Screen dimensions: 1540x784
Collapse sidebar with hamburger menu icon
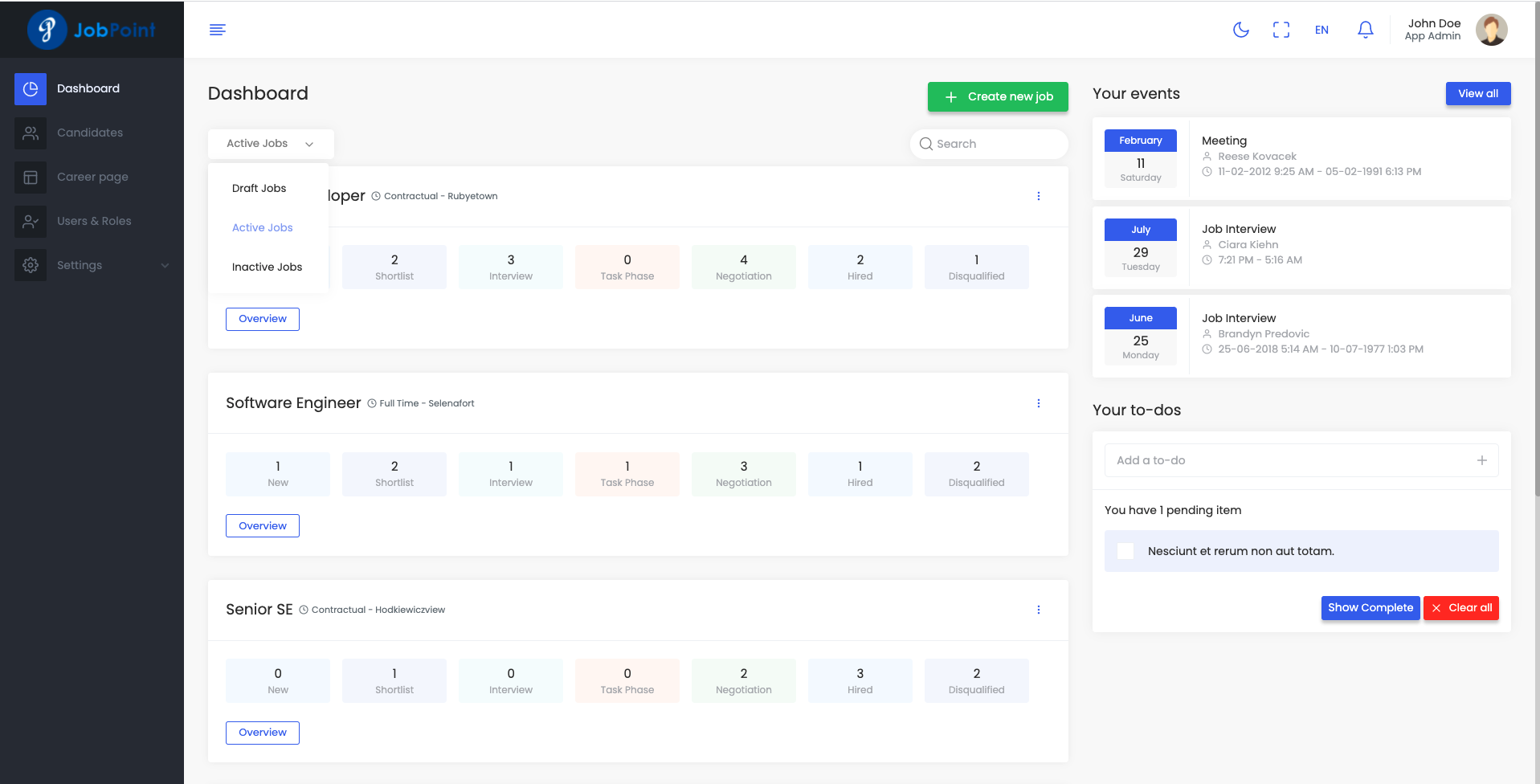(218, 30)
